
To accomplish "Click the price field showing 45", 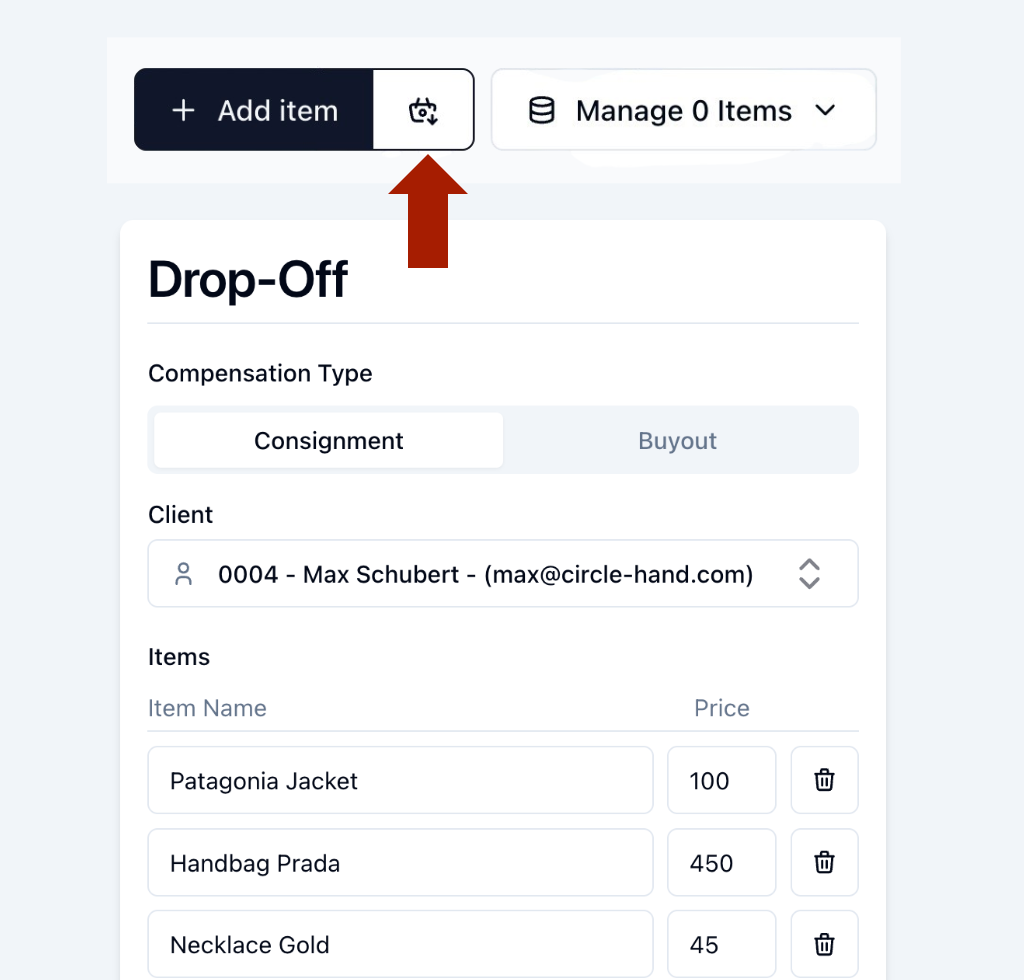I will [x=722, y=945].
